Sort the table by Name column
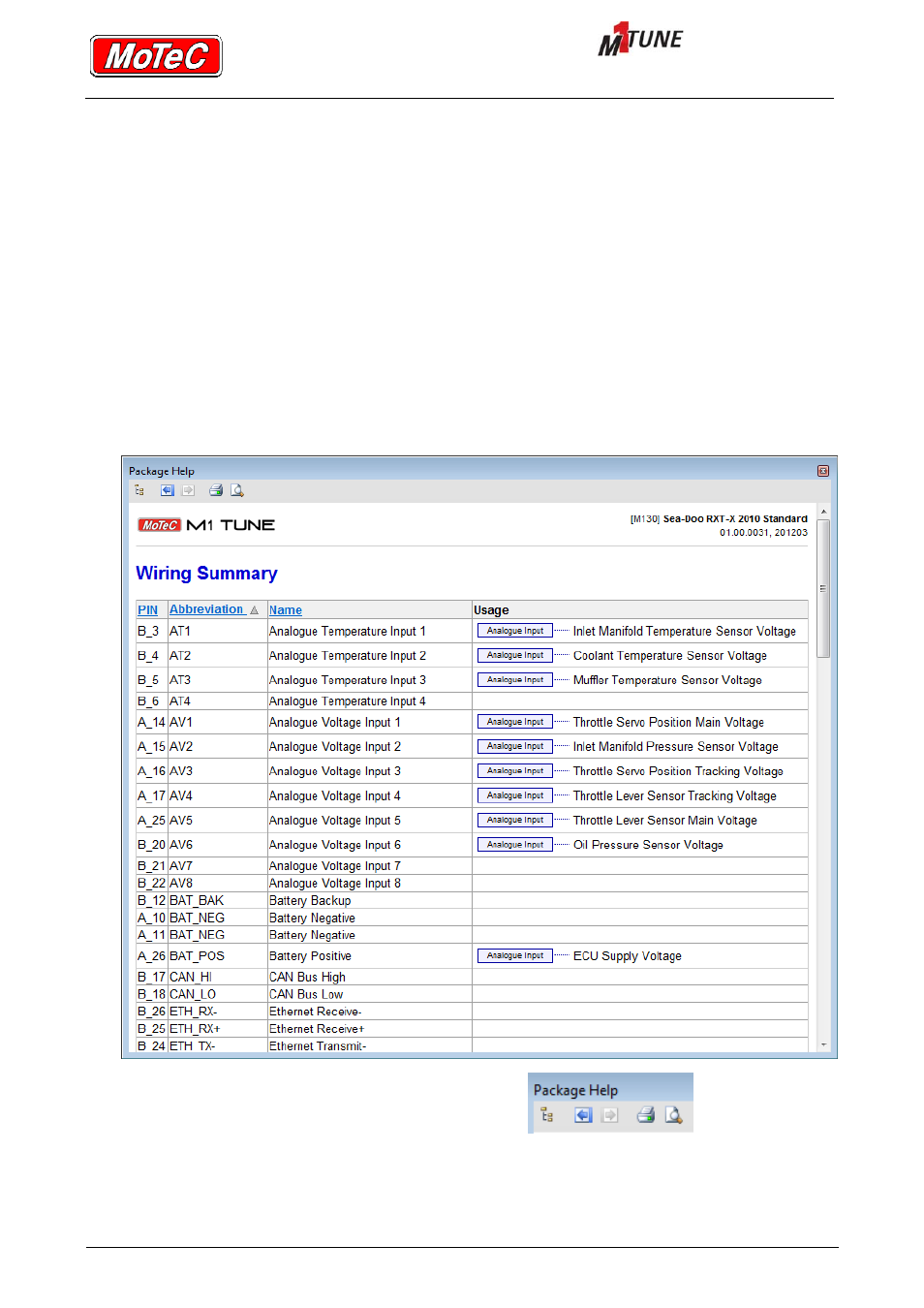 point(286,610)
